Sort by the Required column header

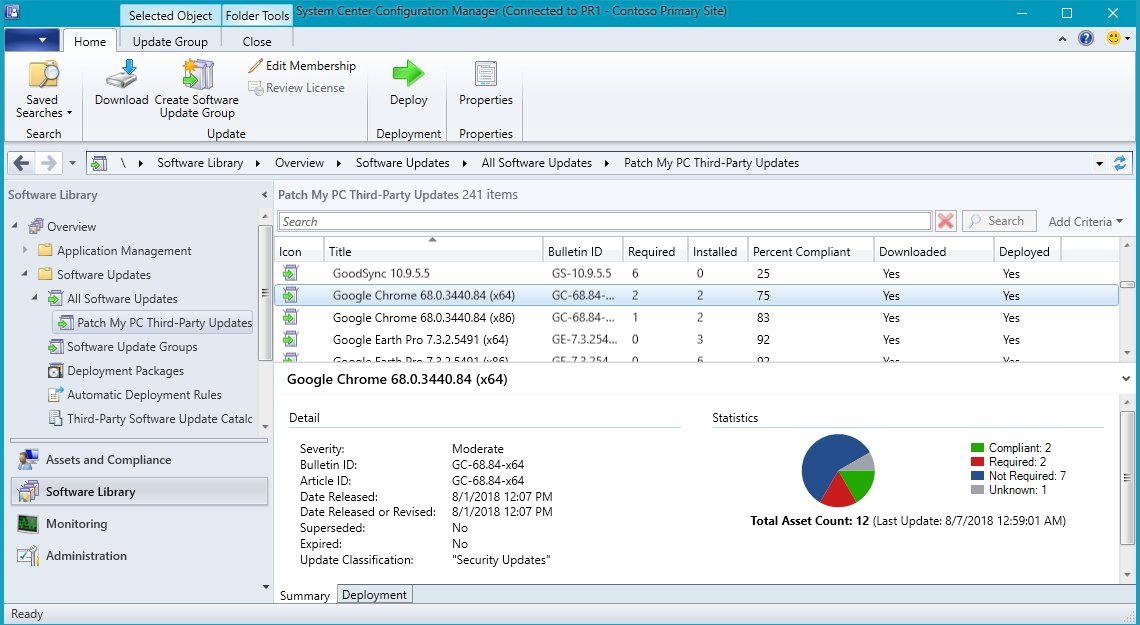[655, 251]
